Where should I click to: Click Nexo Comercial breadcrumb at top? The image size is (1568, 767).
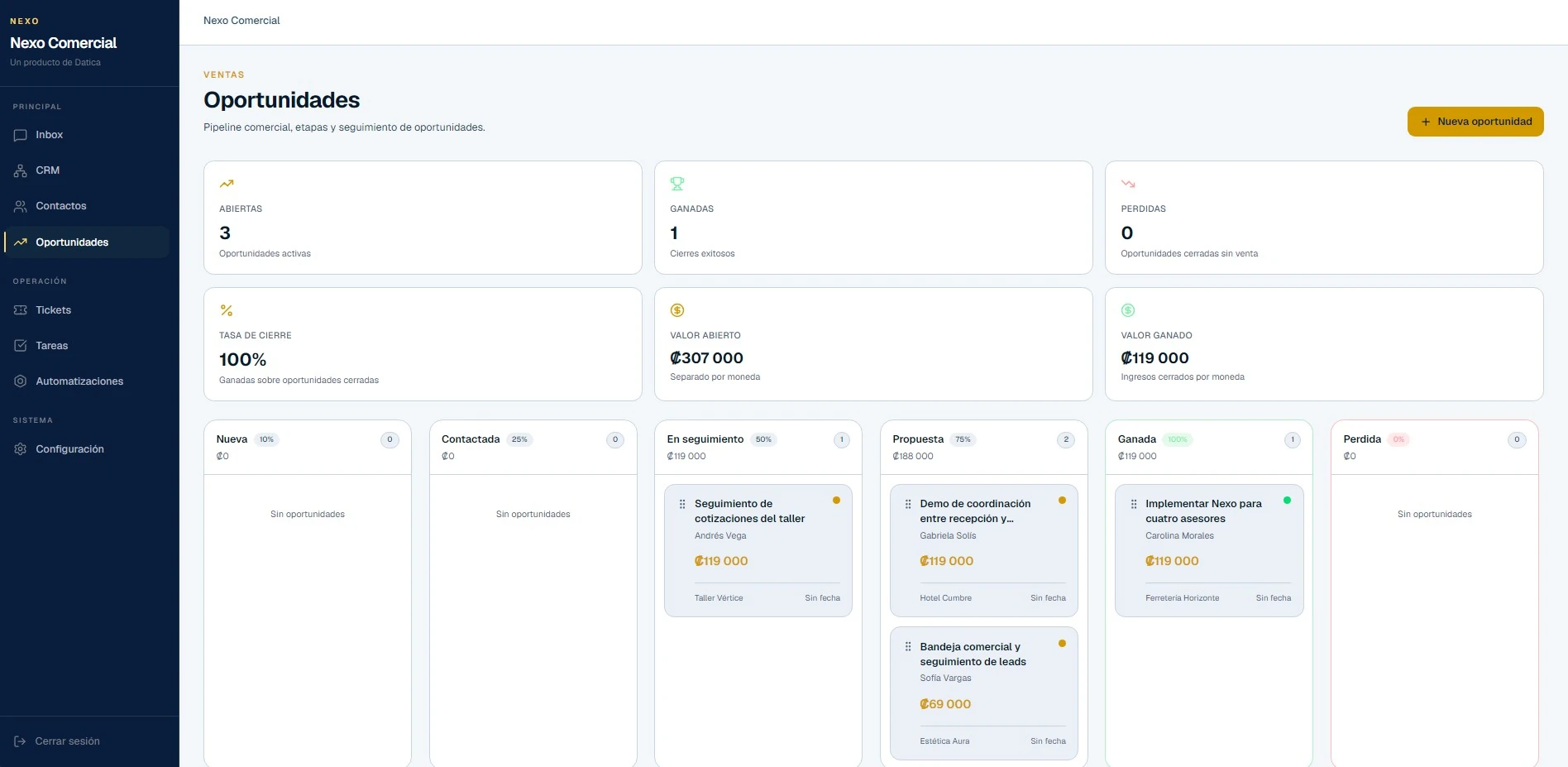(x=241, y=21)
